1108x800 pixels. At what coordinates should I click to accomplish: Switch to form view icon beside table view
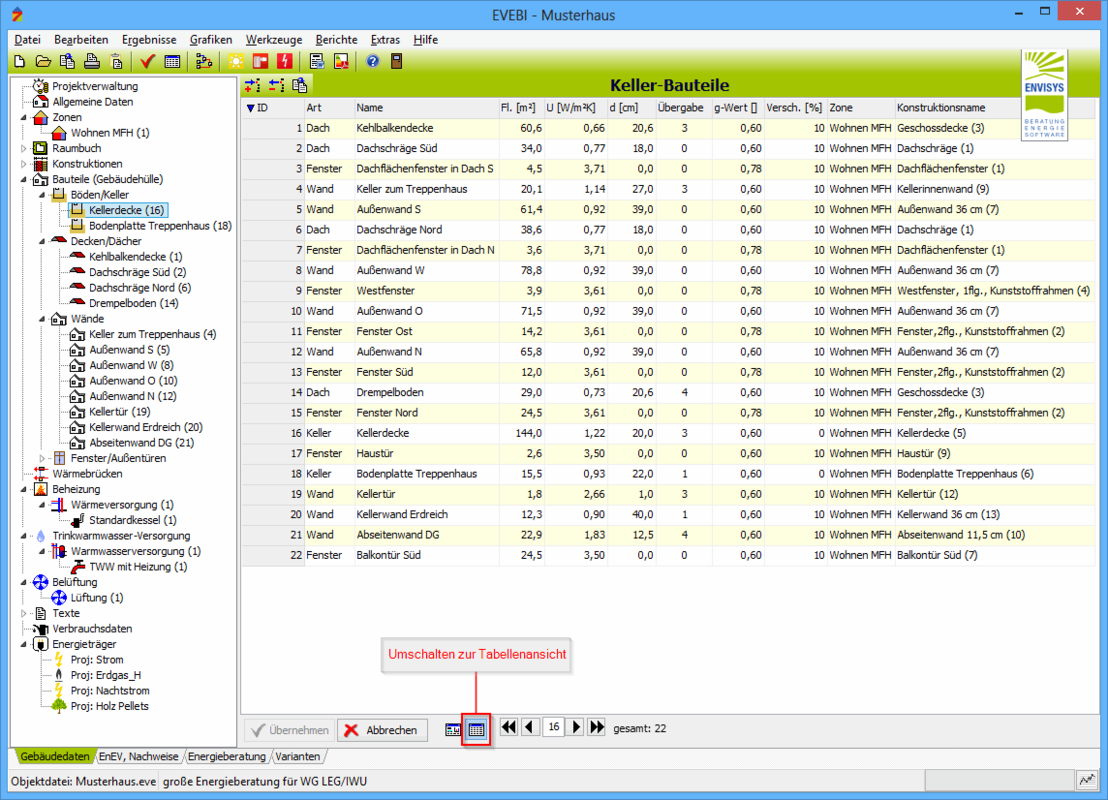[453, 730]
